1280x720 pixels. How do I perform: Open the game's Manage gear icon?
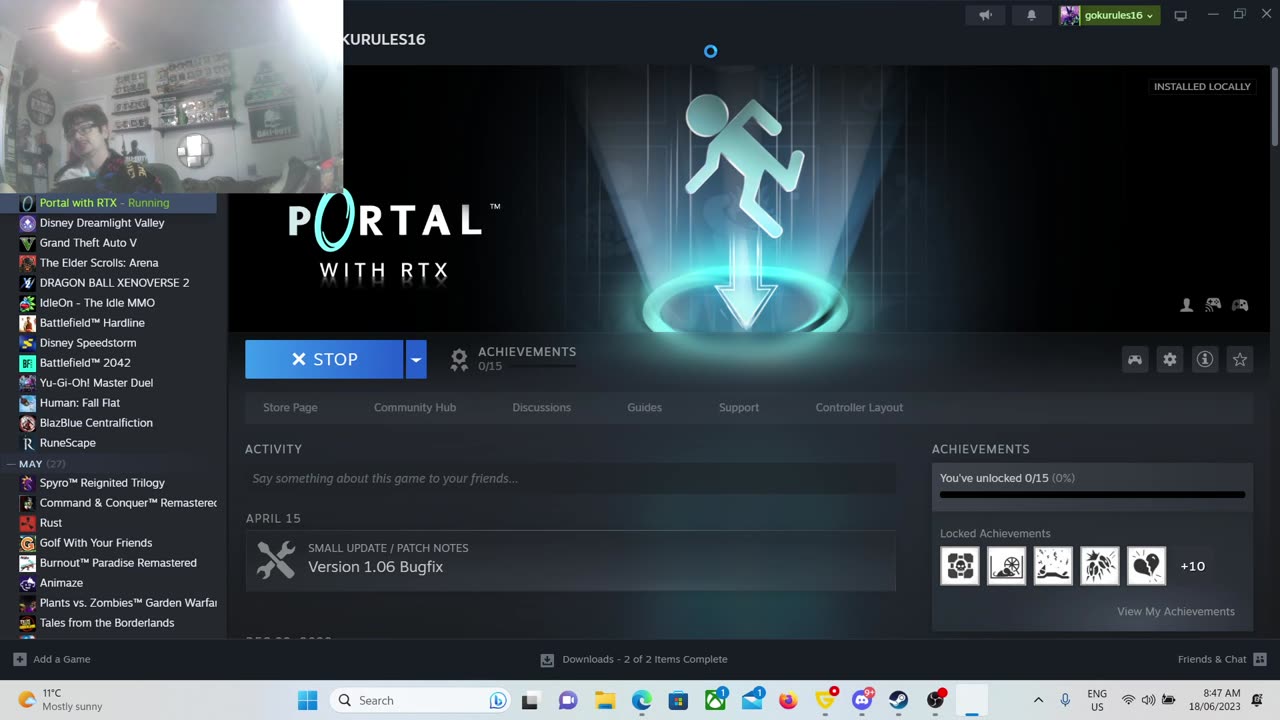coord(1170,359)
